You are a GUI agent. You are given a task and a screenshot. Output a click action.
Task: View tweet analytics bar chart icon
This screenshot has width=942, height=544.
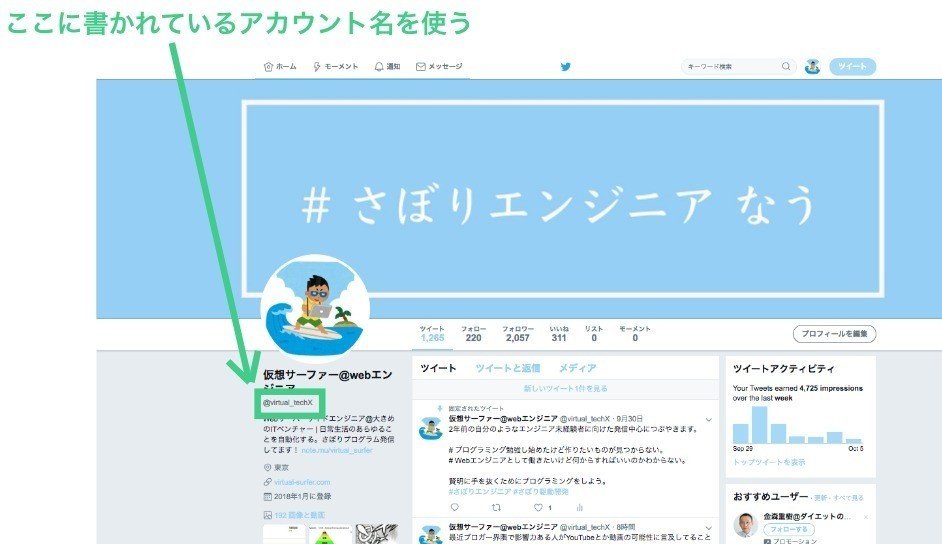(x=580, y=507)
